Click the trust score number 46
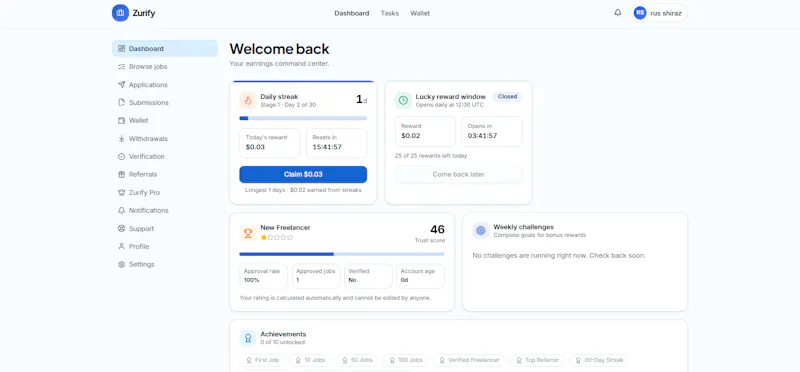 (437, 230)
